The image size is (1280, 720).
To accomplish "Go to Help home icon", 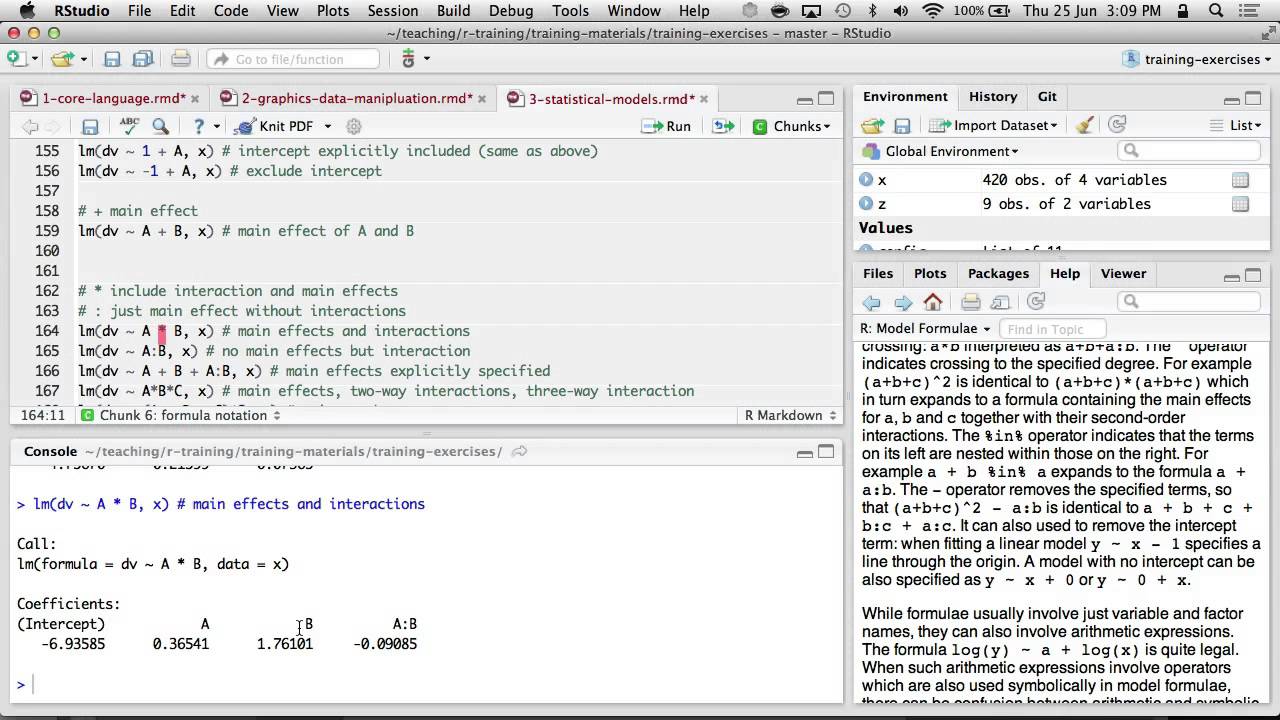I will (x=933, y=302).
